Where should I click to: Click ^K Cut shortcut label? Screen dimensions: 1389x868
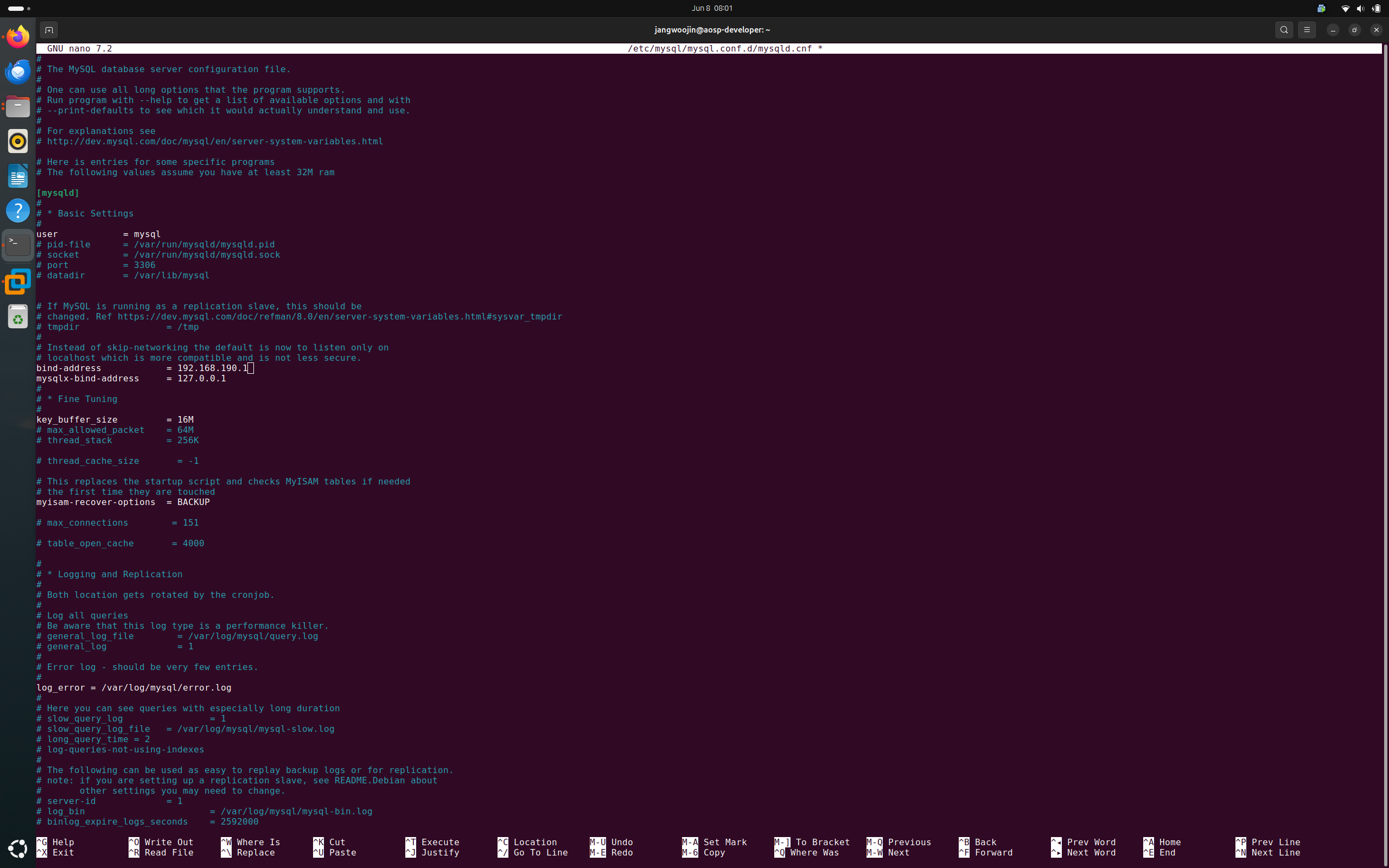pyautogui.click(x=329, y=842)
